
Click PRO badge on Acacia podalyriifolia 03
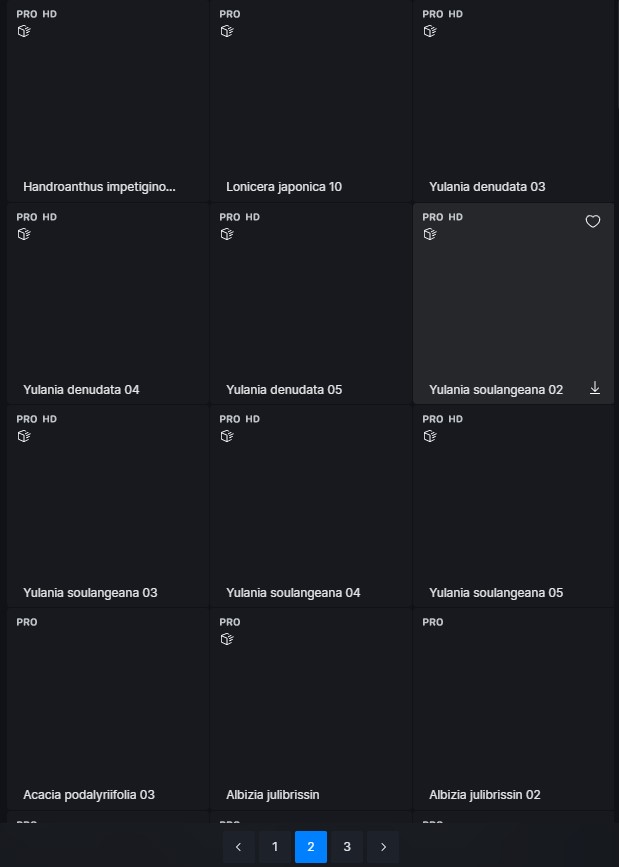click(x=27, y=623)
